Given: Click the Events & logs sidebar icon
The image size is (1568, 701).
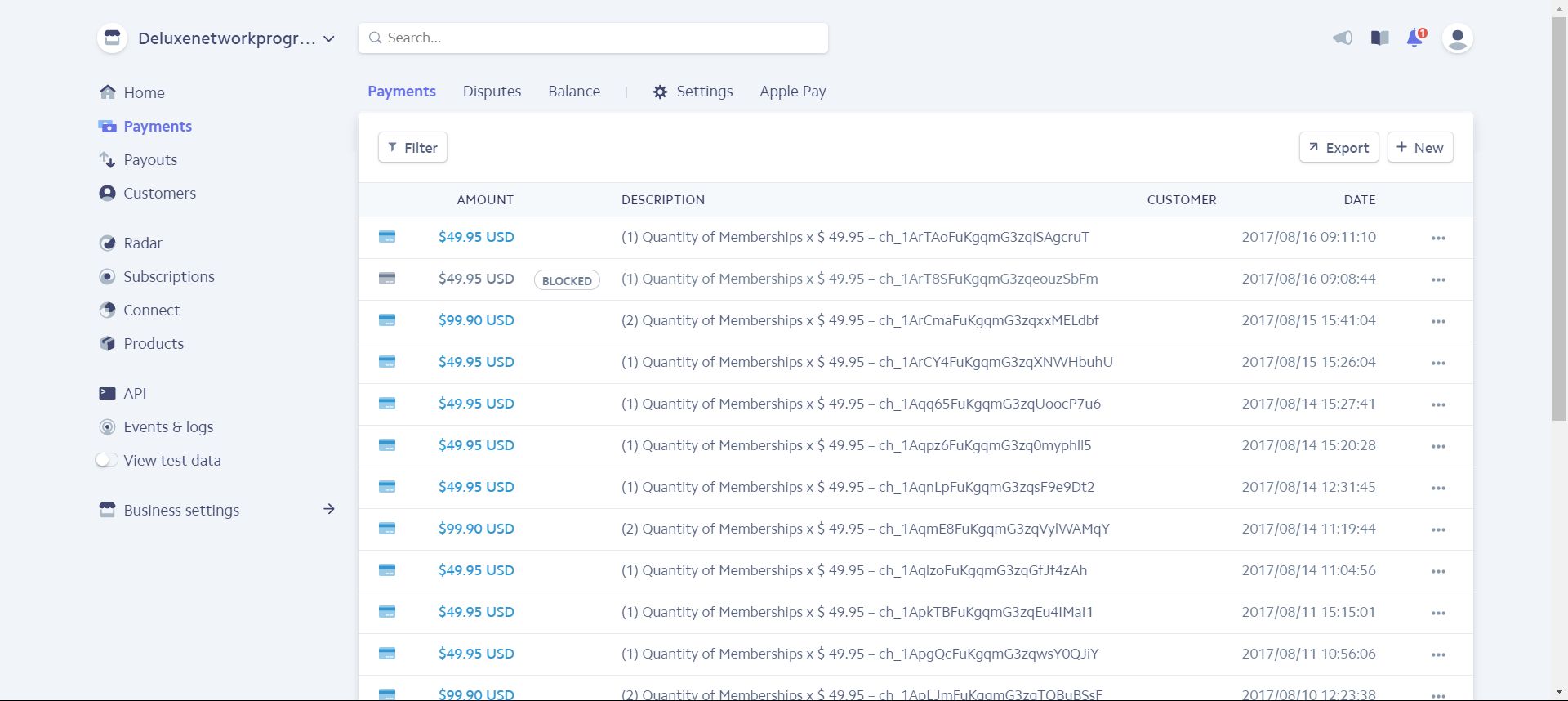Looking at the screenshot, I should click(x=107, y=427).
